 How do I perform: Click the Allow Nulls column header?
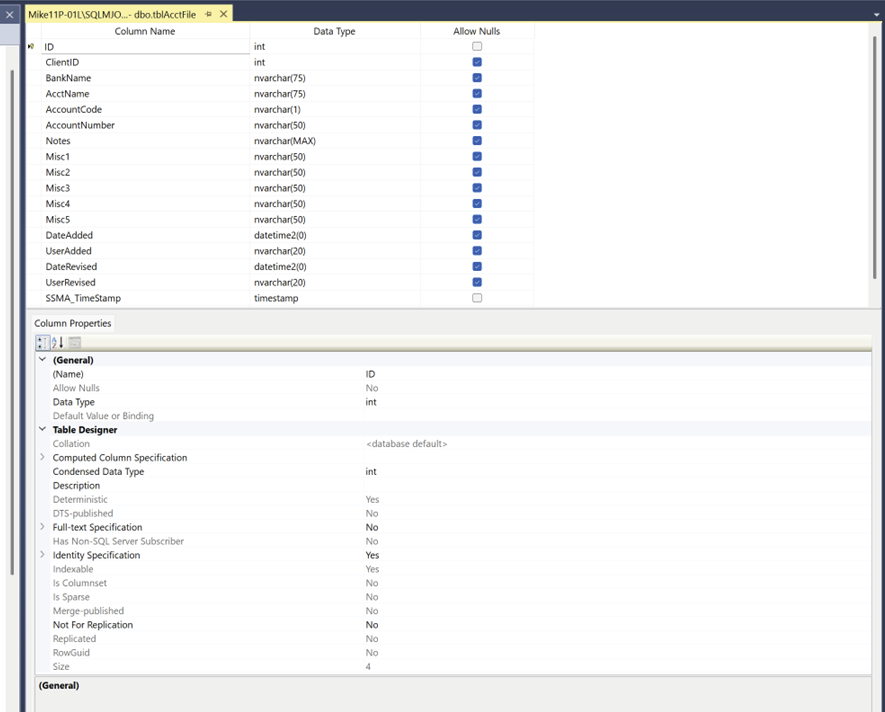pyautogui.click(x=477, y=32)
